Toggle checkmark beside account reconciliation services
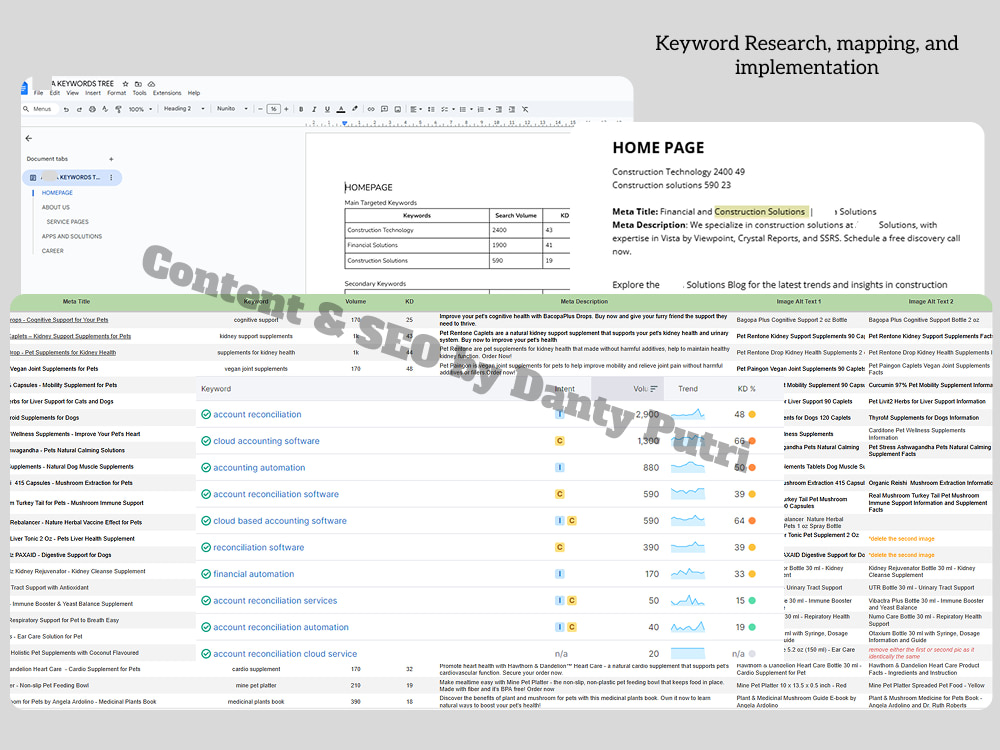The height and width of the screenshot is (750, 1000). coord(206,601)
